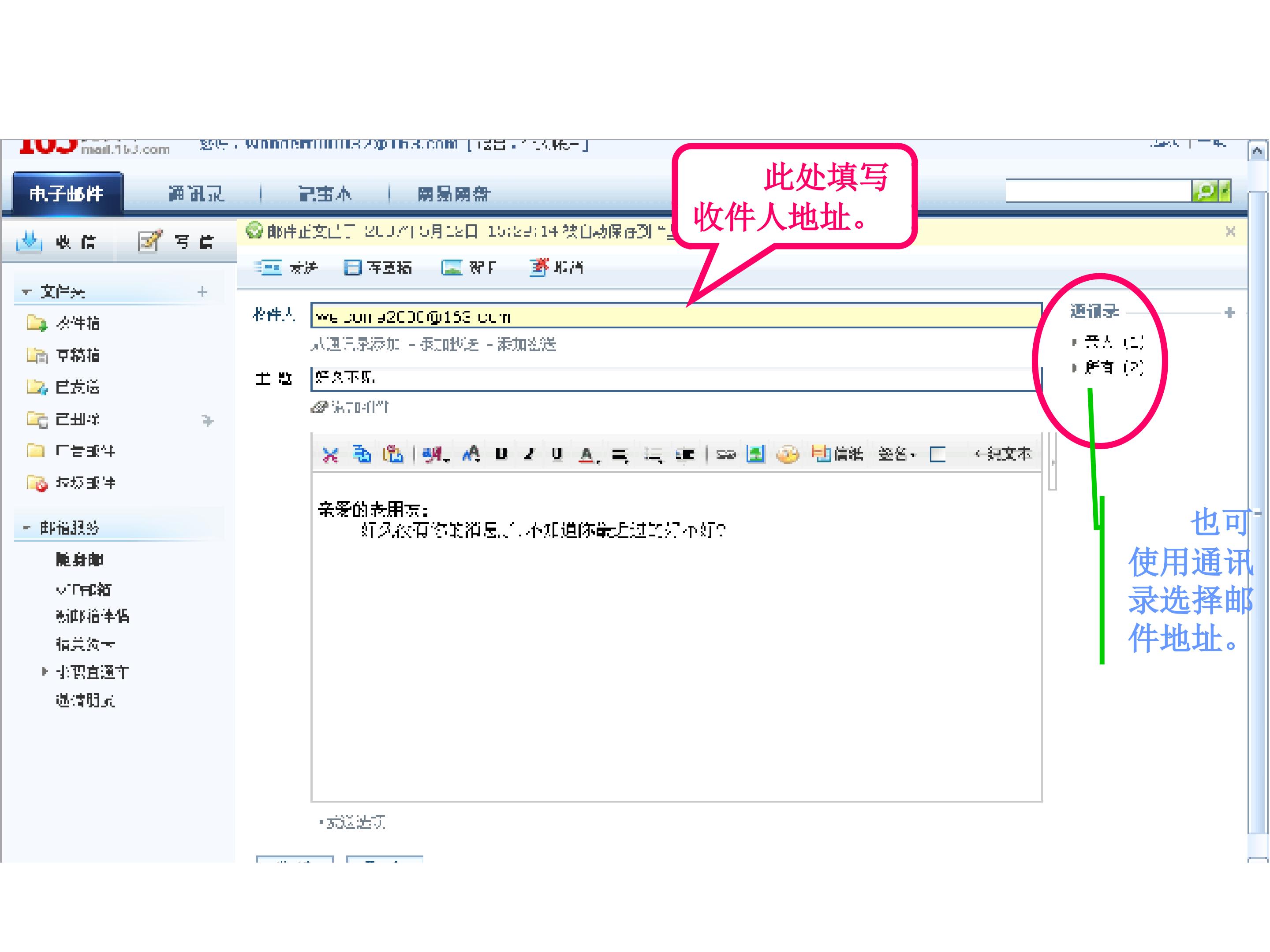Open the text alignment dropdown in the editor toolbar
1270x952 pixels.
620,456
